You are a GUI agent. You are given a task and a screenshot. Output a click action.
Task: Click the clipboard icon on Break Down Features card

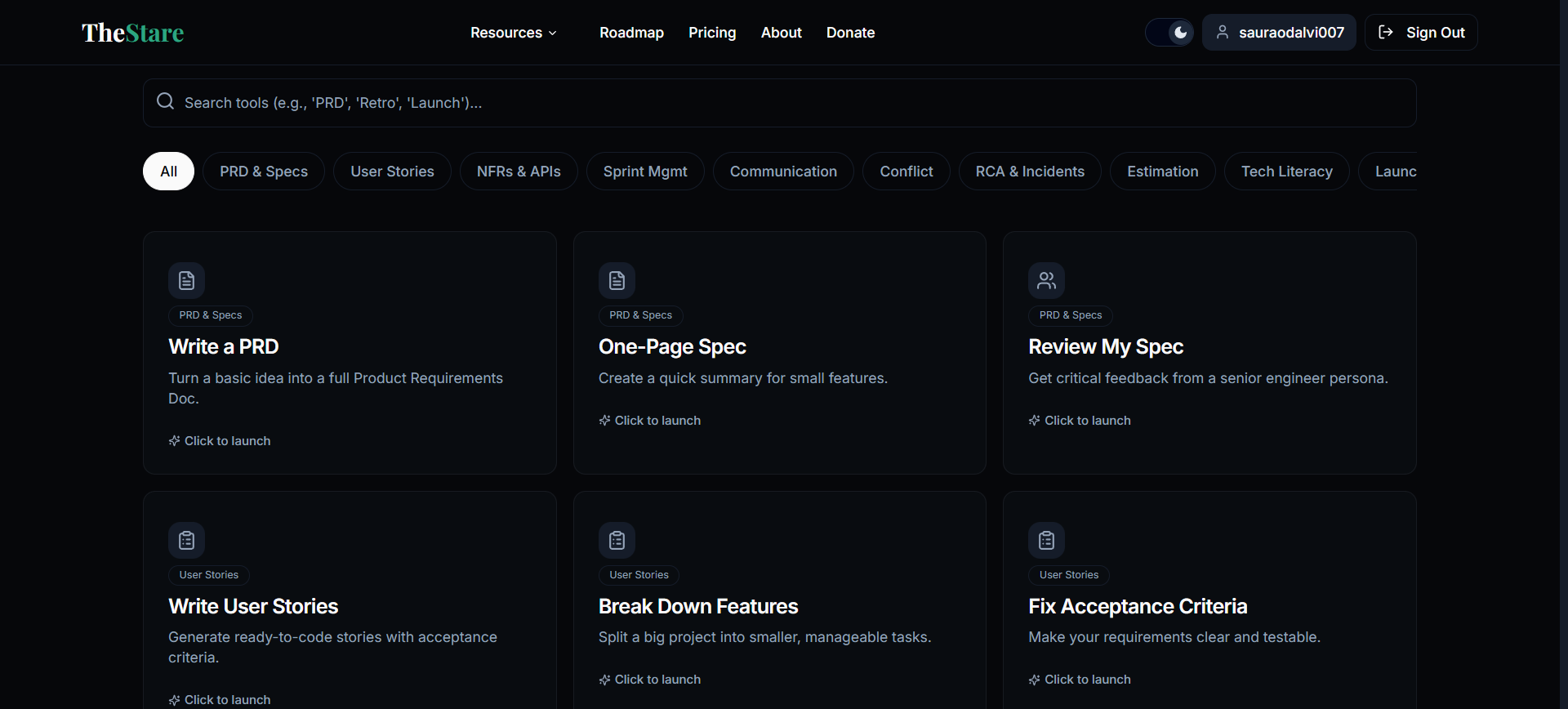tap(617, 541)
